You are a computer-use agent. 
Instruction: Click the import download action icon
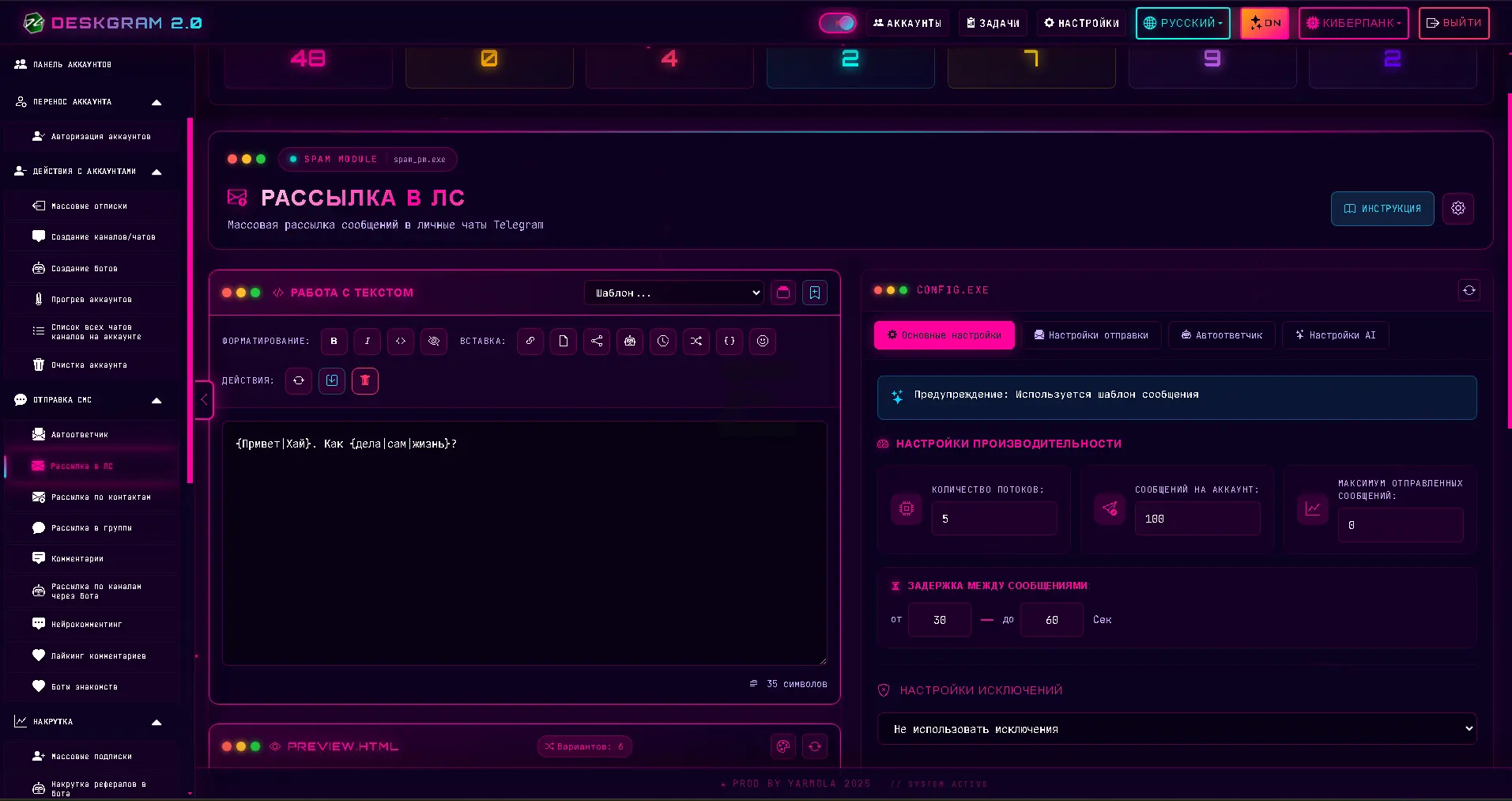(332, 380)
